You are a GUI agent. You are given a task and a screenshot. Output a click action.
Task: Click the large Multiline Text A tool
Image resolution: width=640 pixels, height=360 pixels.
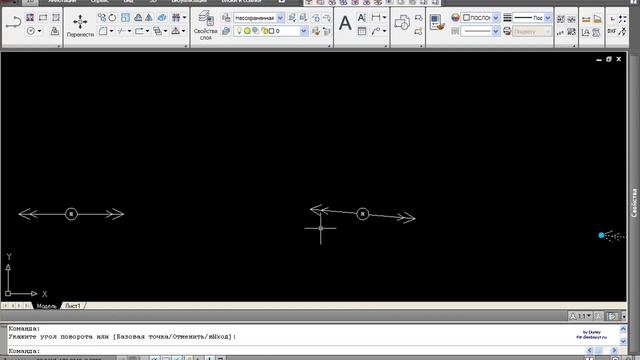coord(345,23)
